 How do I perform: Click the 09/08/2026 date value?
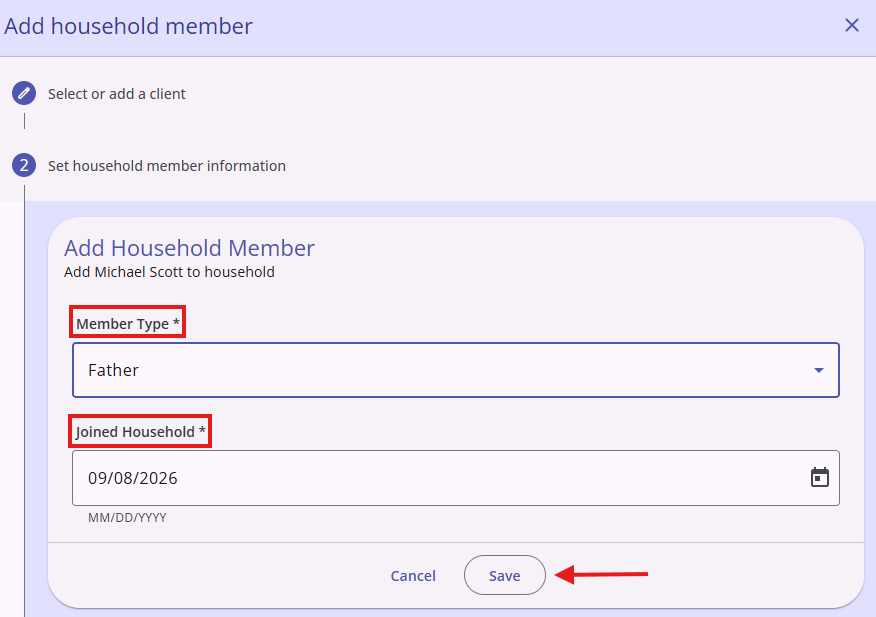pos(132,478)
